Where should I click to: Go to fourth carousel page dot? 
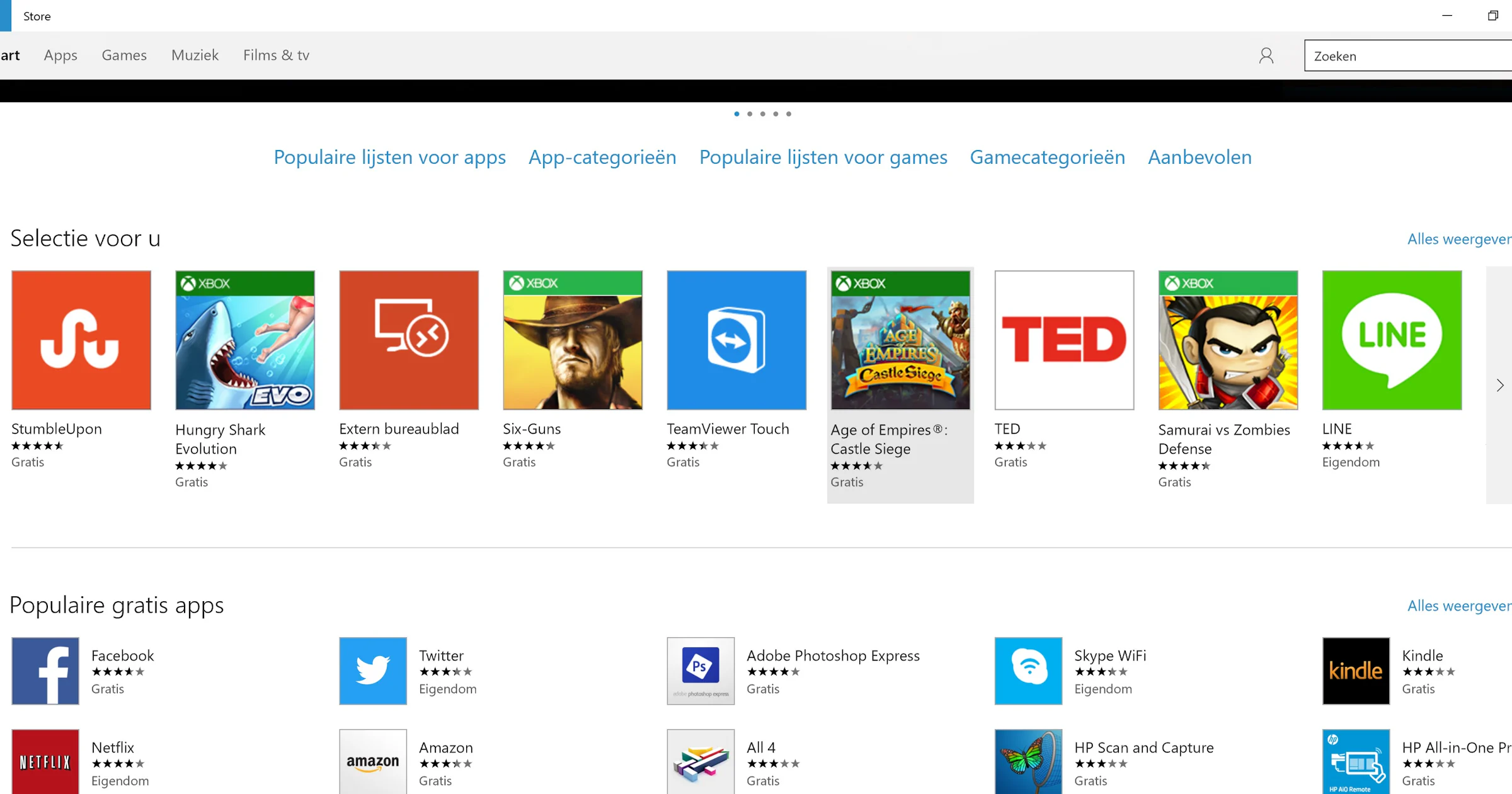pyautogui.click(x=776, y=114)
